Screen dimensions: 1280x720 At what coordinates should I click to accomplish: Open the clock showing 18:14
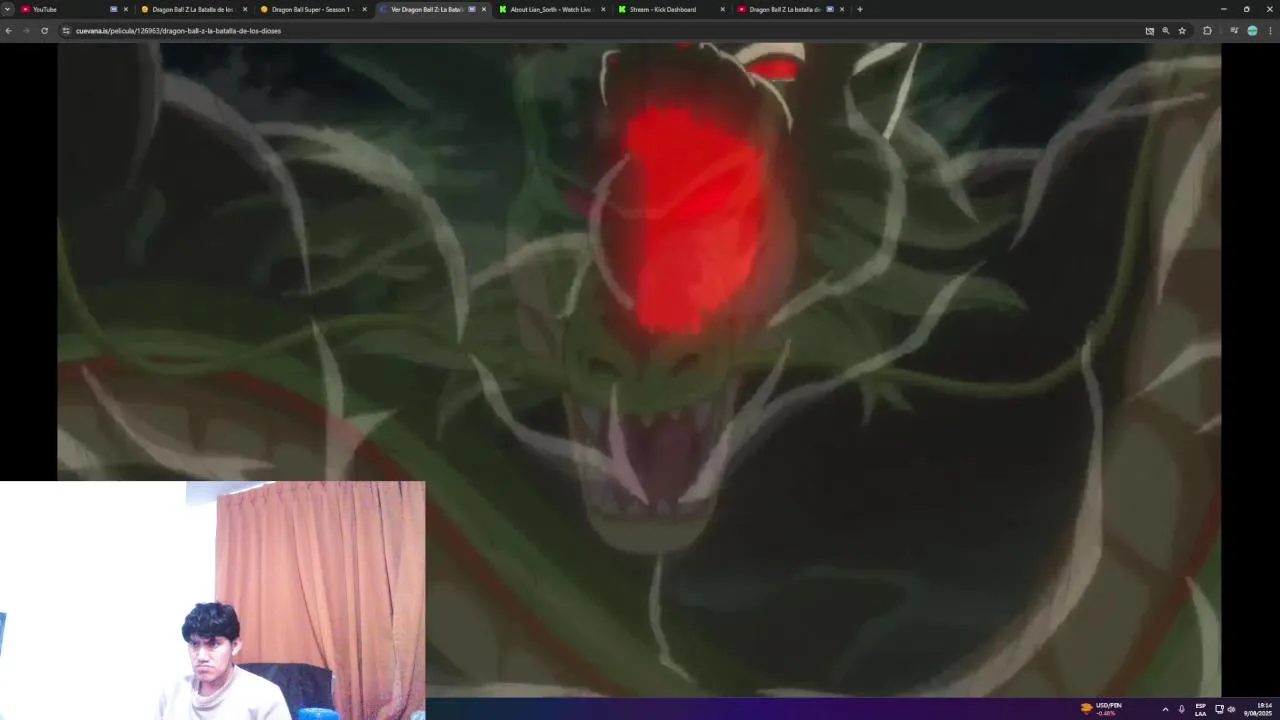click(x=1258, y=709)
